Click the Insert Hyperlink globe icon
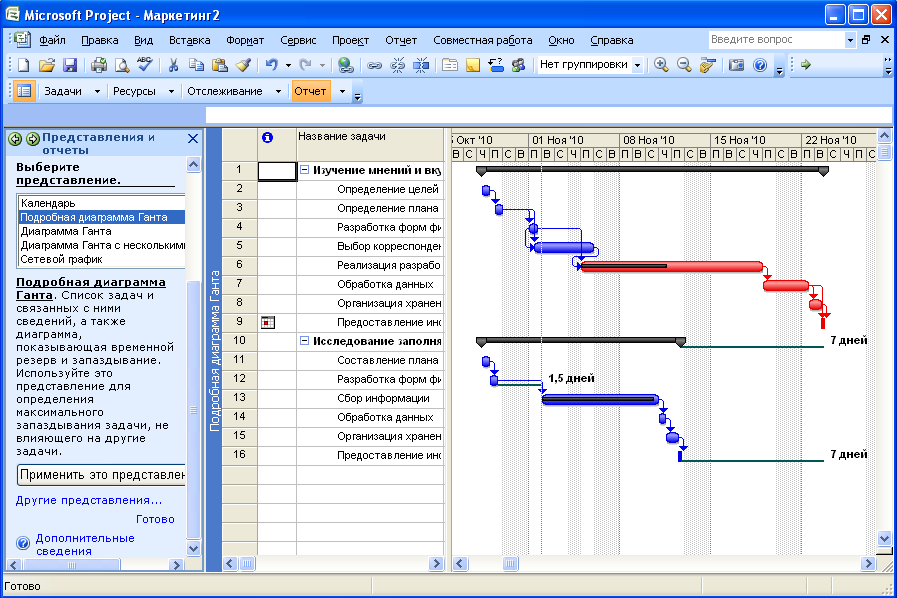 345,65
